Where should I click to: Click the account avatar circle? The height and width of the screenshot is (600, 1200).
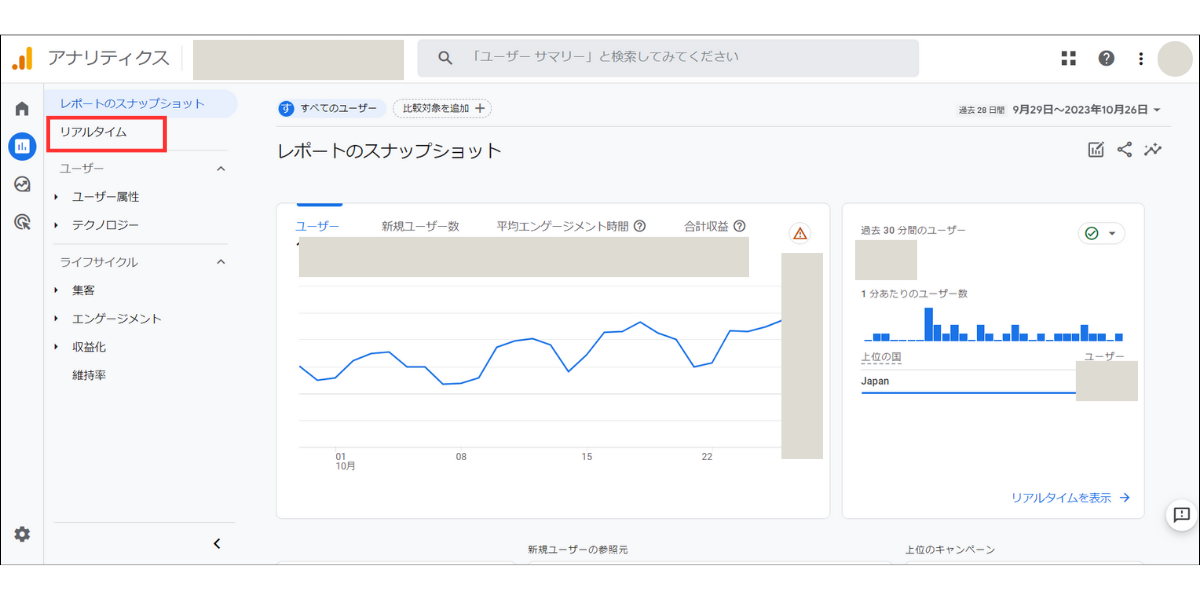[x=1175, y=58]
